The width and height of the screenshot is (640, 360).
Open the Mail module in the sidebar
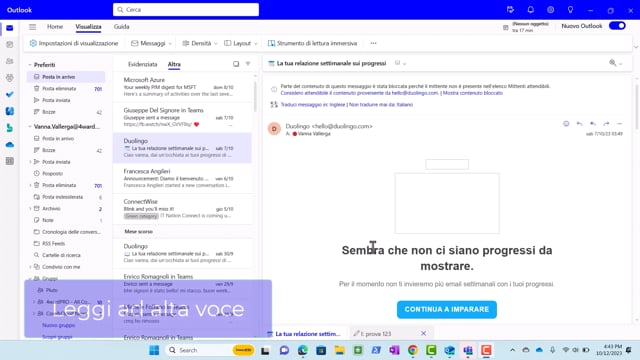(10, 28)
